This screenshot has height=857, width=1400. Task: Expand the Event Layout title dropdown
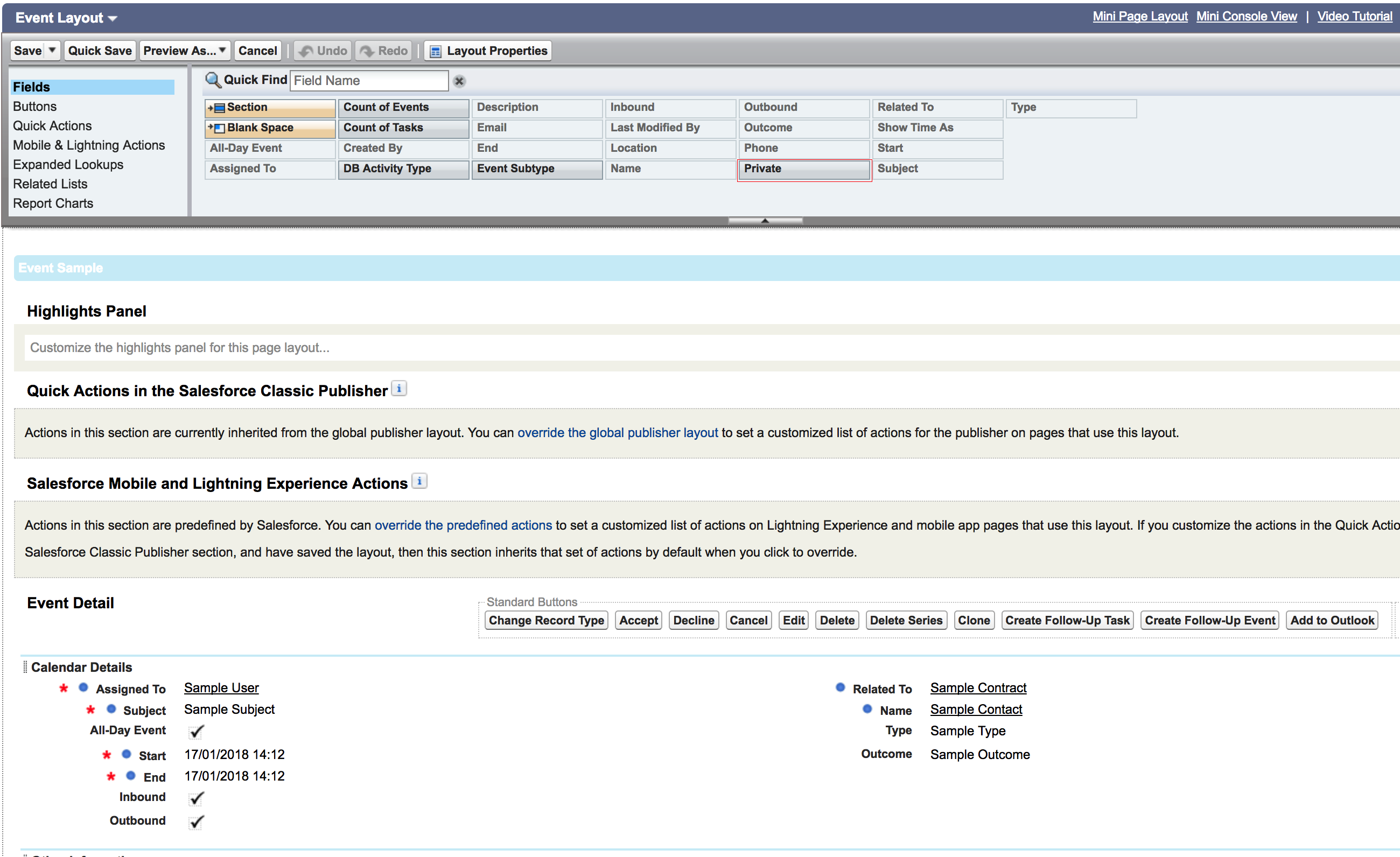coord(113,19)
